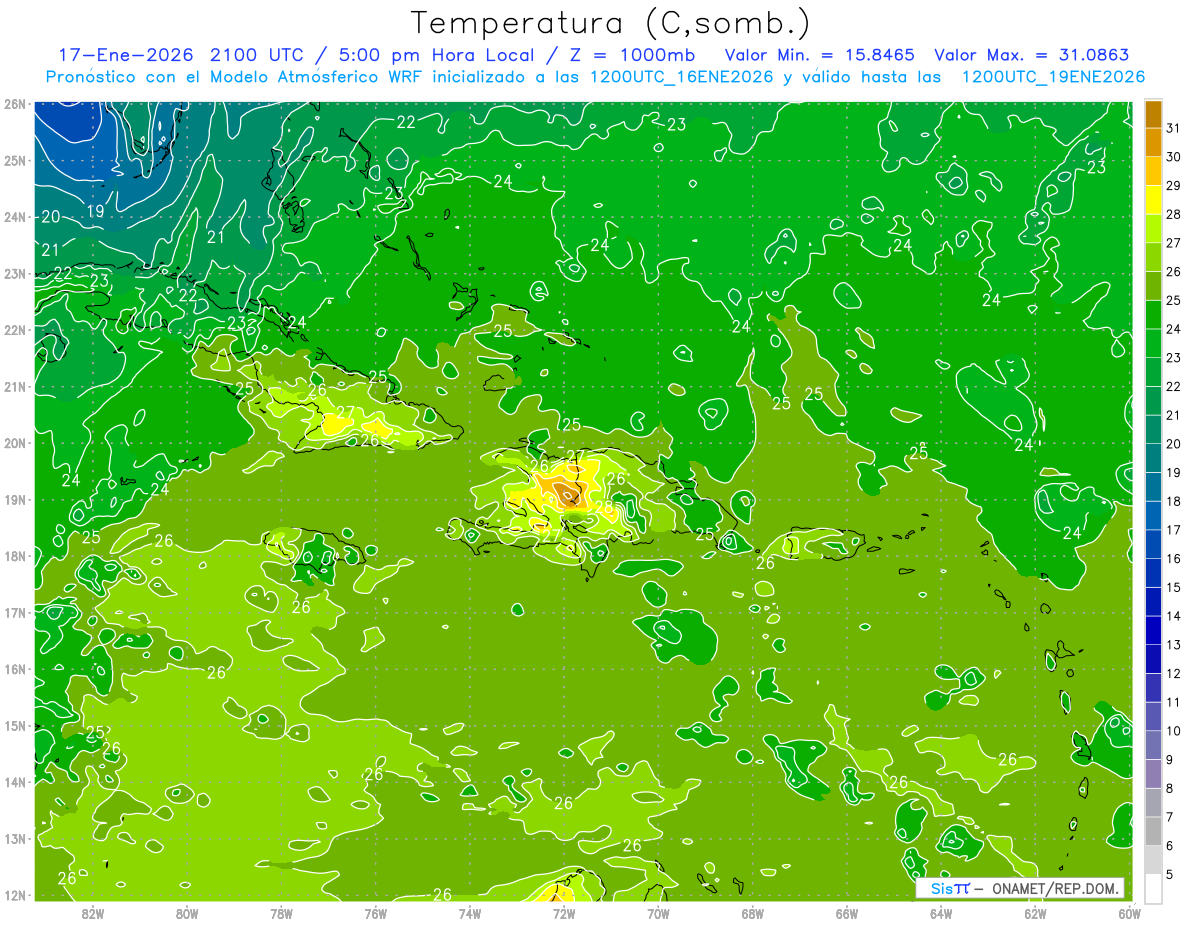This screenshot has height=927, width=1200.
Task: Click the '10' label on the color scale
Action: (x=1174, y=731)
